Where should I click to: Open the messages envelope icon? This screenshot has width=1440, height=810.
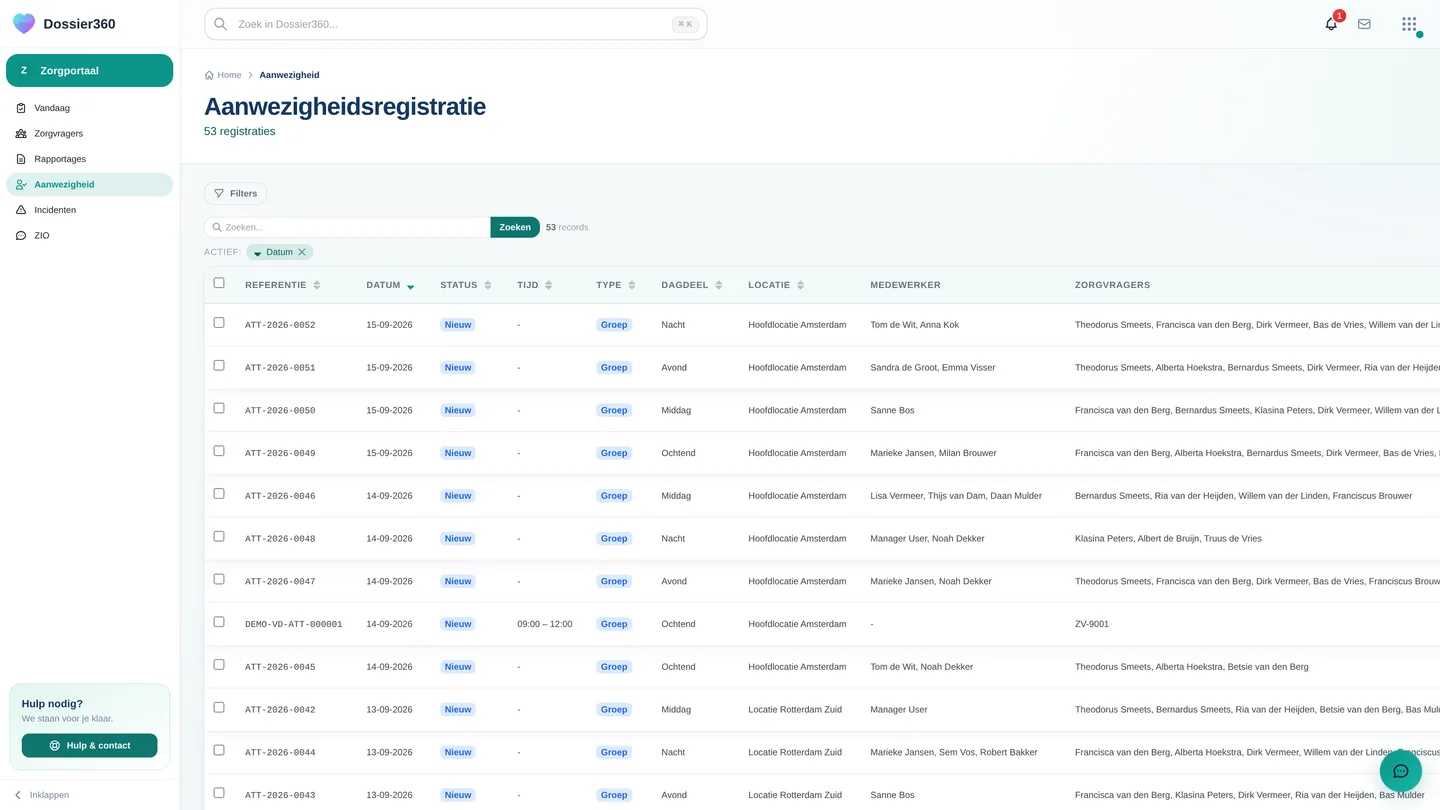(1364, 24)
